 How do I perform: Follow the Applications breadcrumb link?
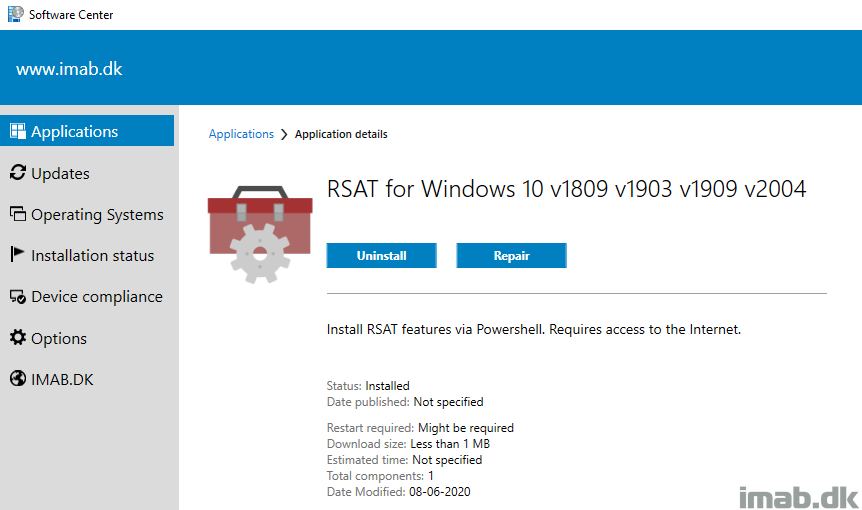(241, 134)
